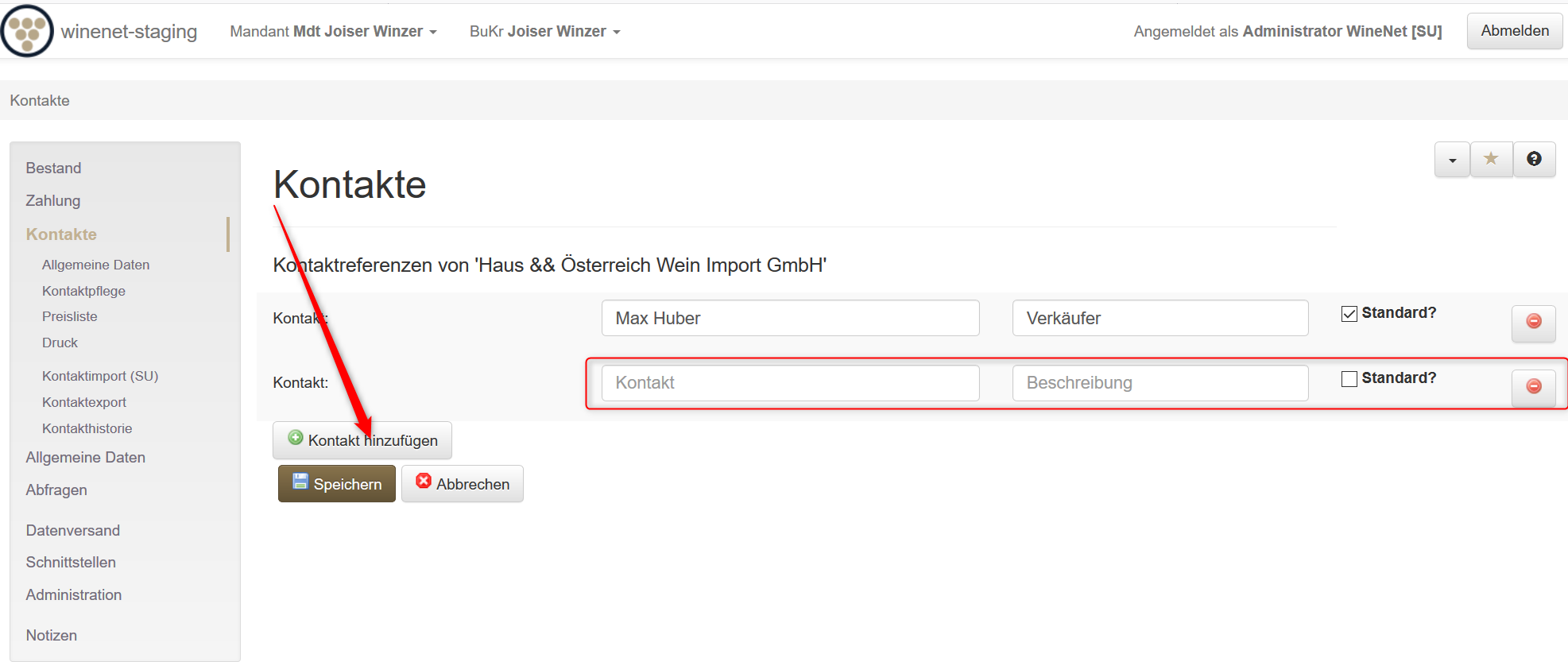Enable Standard checkbox for the new contact
Image resolution: width=1568 pixels, height=662 pixels.
point(1349,379)
